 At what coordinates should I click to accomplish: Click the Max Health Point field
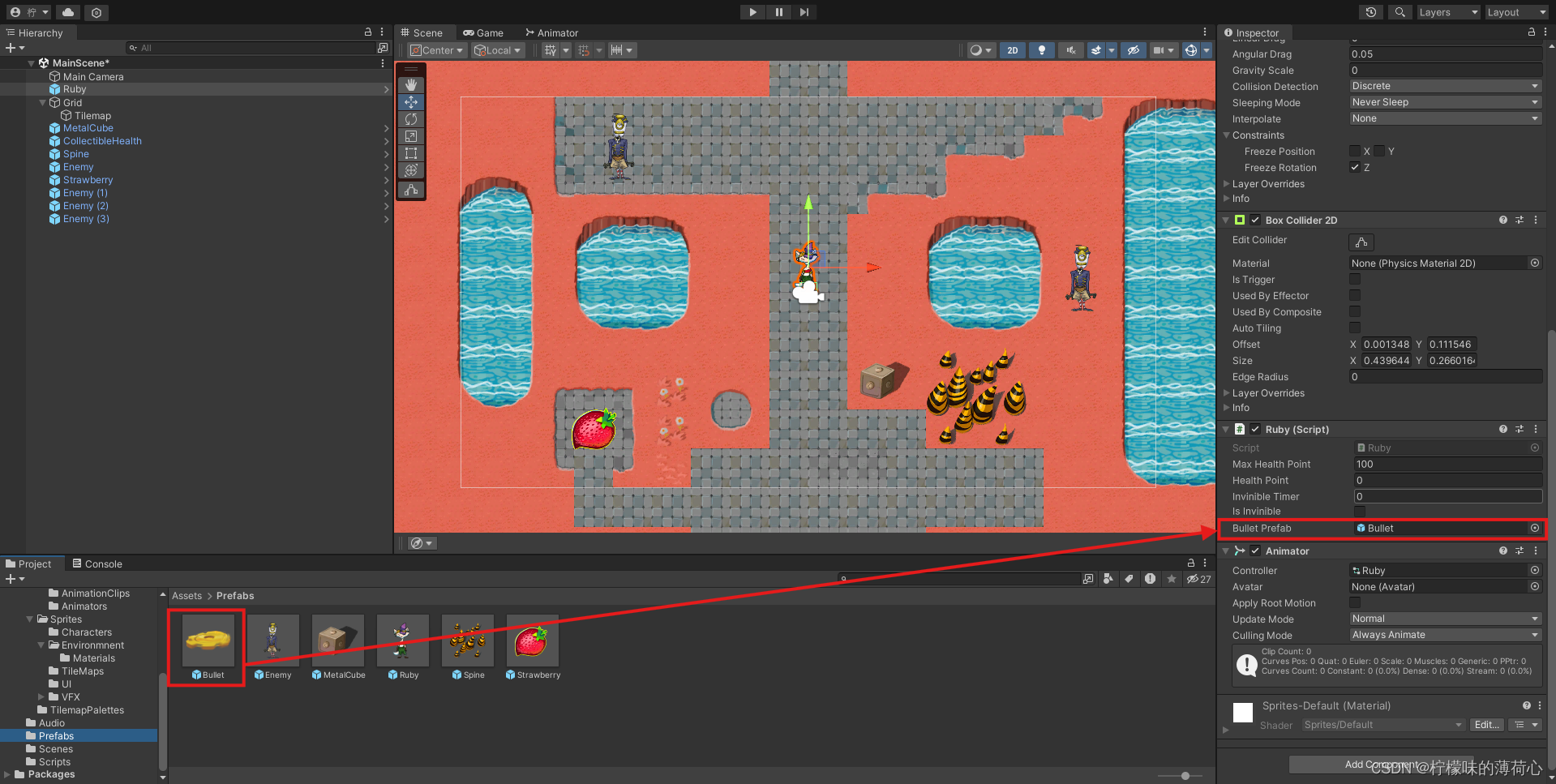1447,465
